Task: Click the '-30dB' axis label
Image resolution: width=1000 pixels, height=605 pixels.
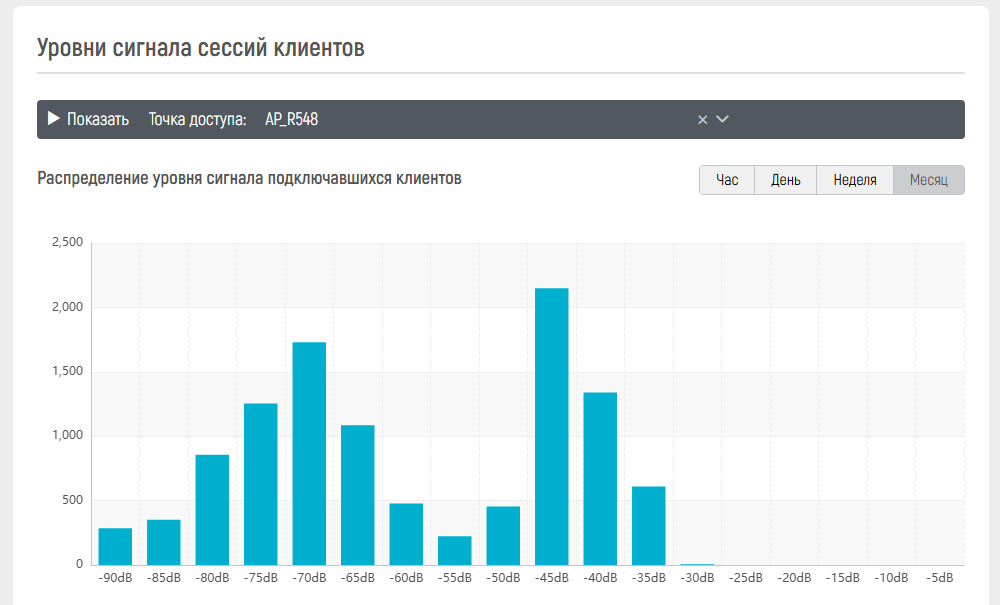Action: (697, 578)
